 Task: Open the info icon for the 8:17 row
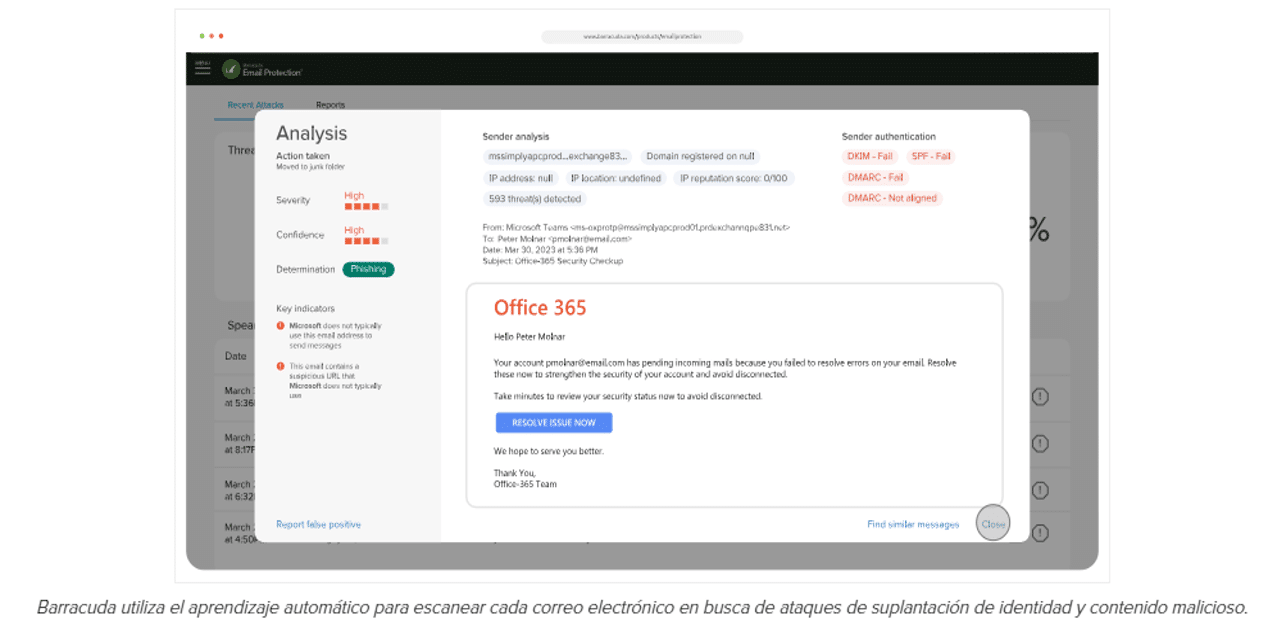point(1040,443)
